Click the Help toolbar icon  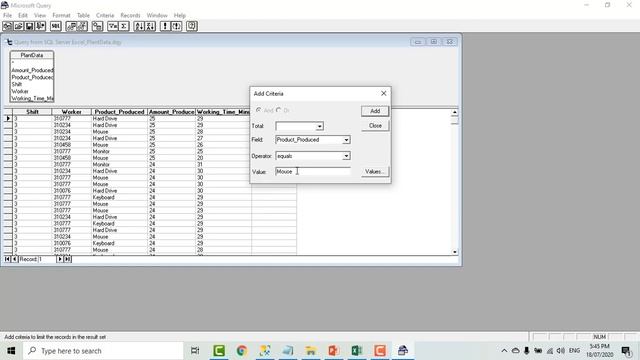click(x=192, y=26)
